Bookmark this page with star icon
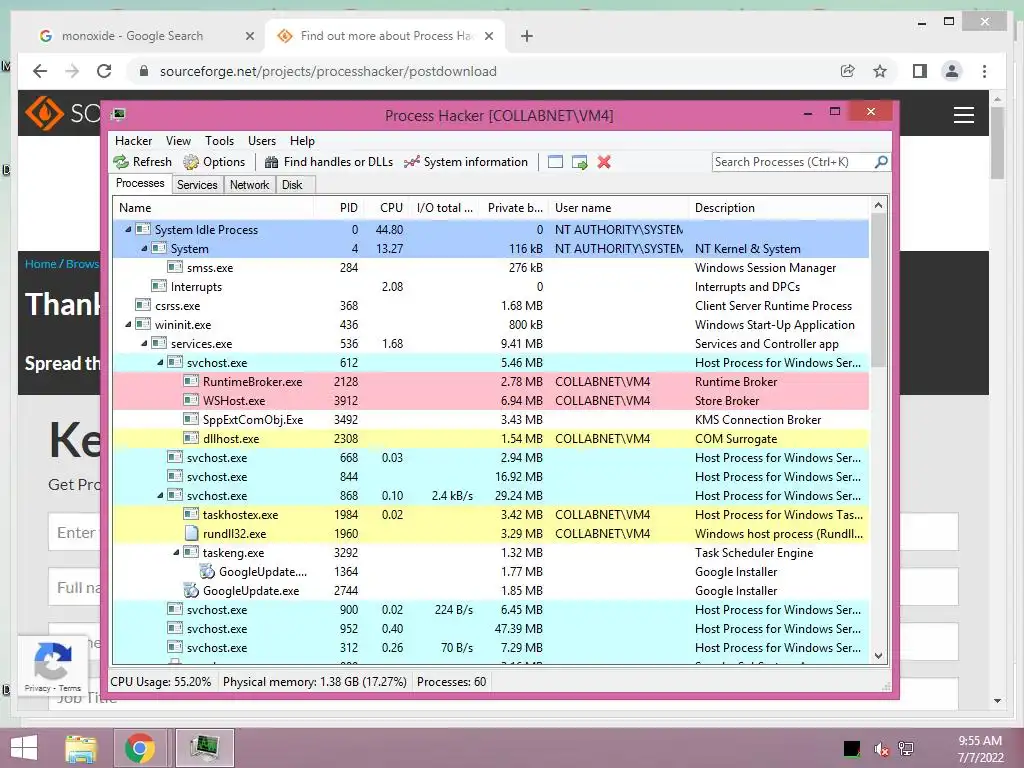 [x=880, y=71]
